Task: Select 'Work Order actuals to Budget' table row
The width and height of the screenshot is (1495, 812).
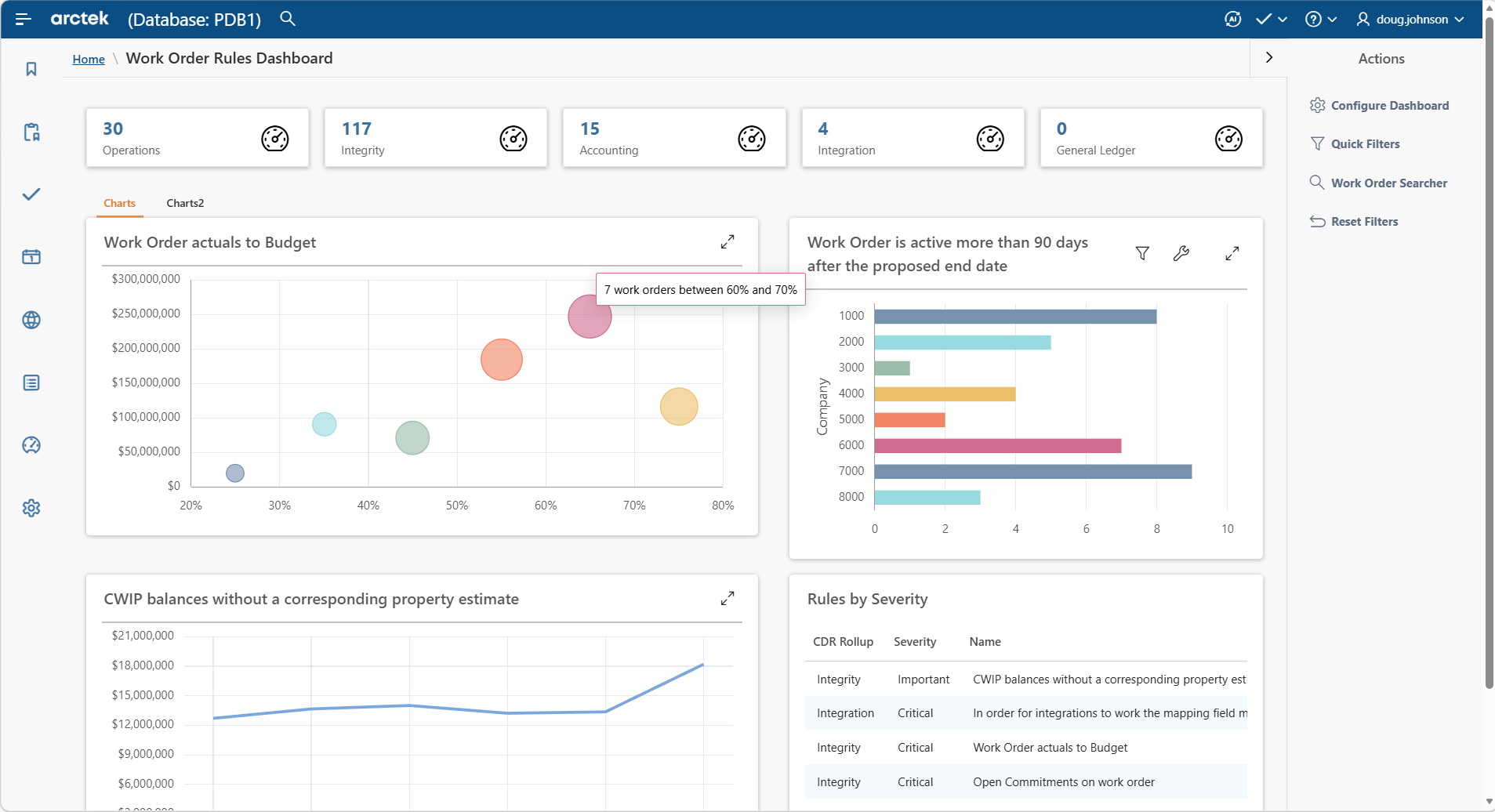Action: (x=1026, y=748)
